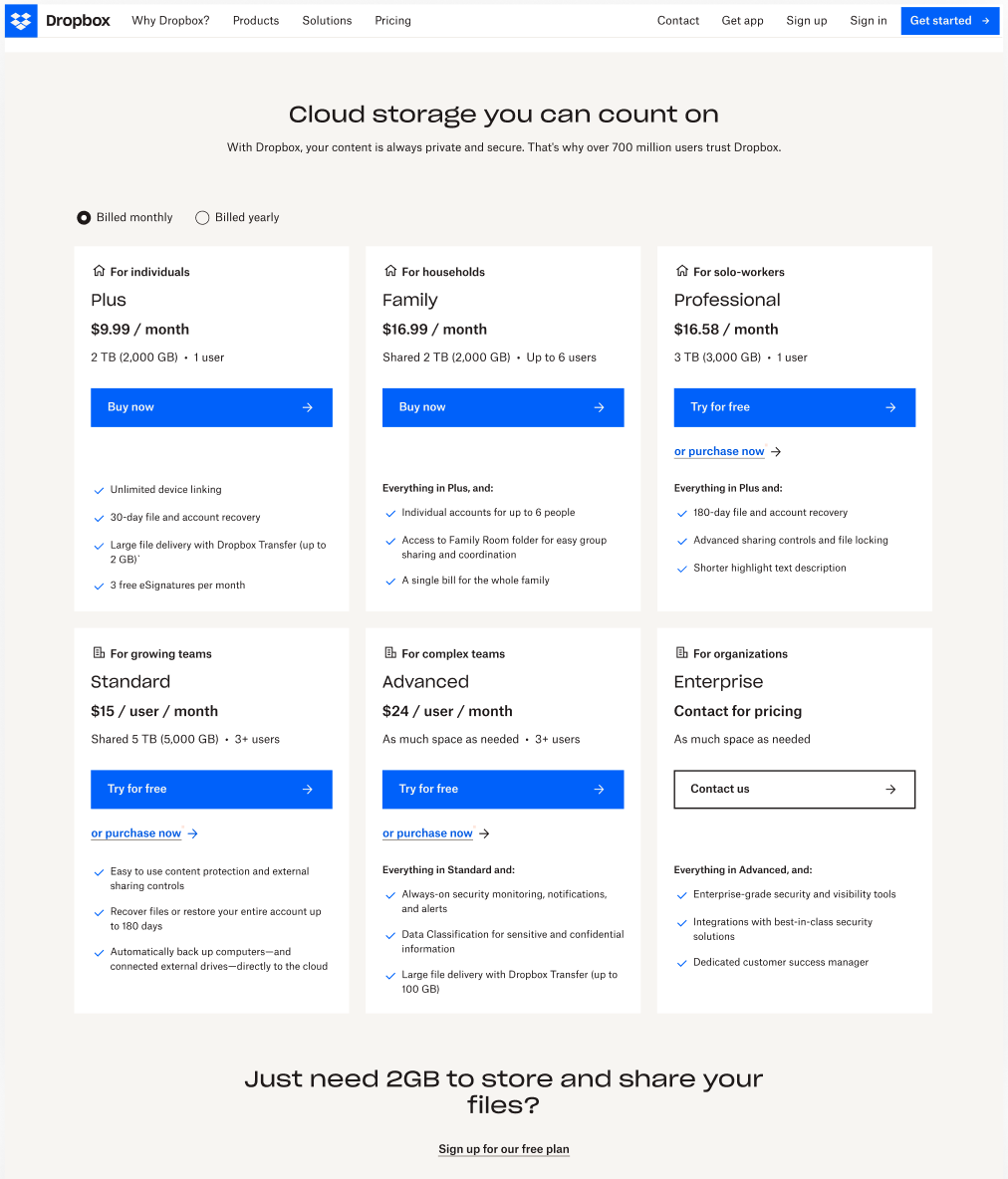Click checkmark beside 3 free eSignatures per month

[99, 586]
